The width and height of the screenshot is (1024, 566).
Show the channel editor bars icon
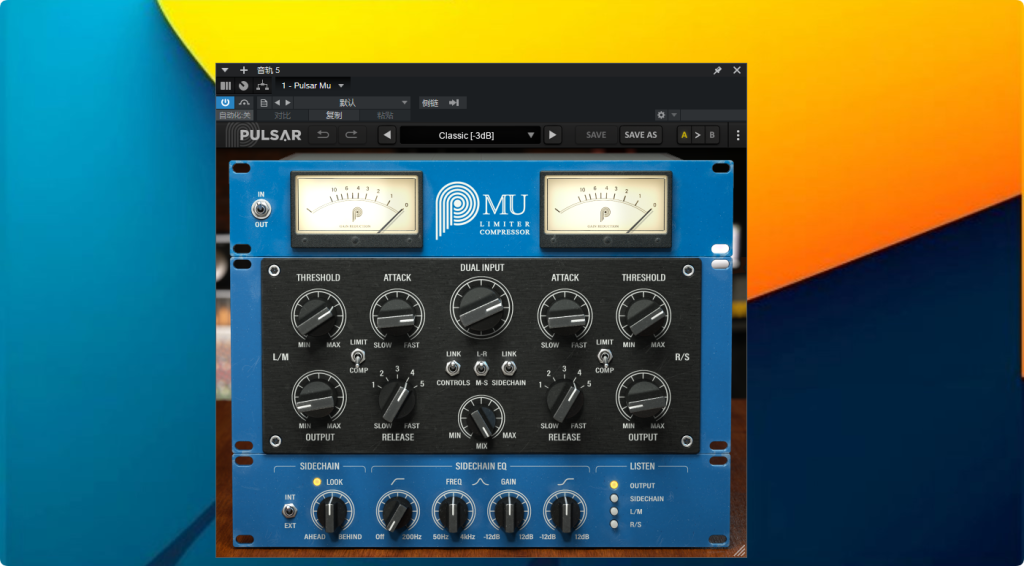click(226, 86)
